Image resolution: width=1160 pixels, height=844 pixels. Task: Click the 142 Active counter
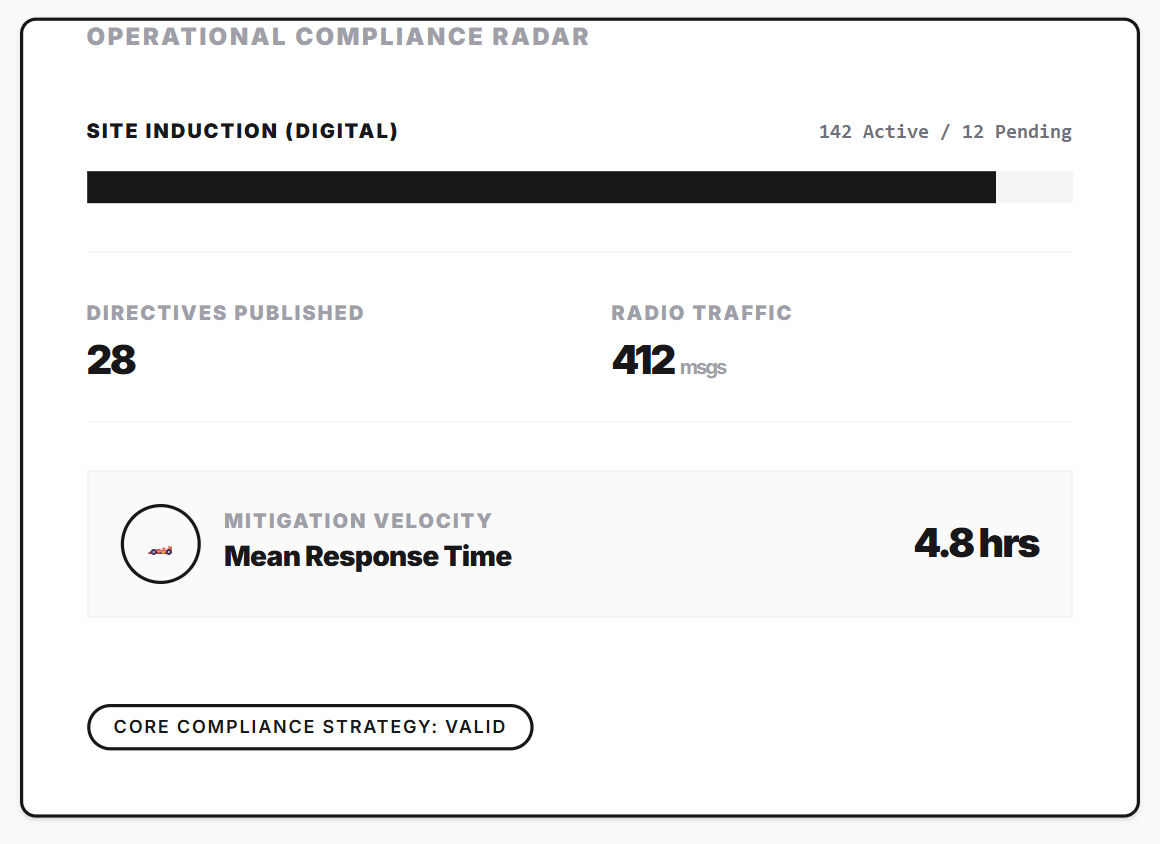872,131
